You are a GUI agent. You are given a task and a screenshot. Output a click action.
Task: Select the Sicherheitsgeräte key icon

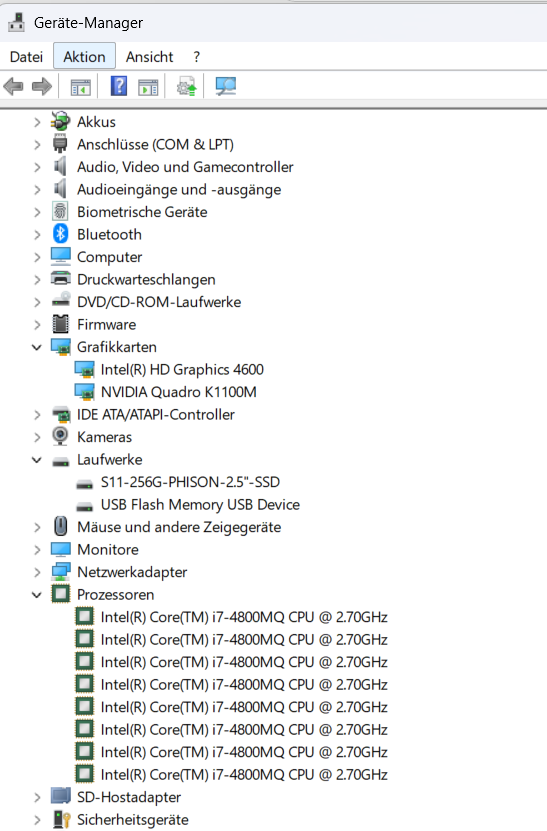61,819
